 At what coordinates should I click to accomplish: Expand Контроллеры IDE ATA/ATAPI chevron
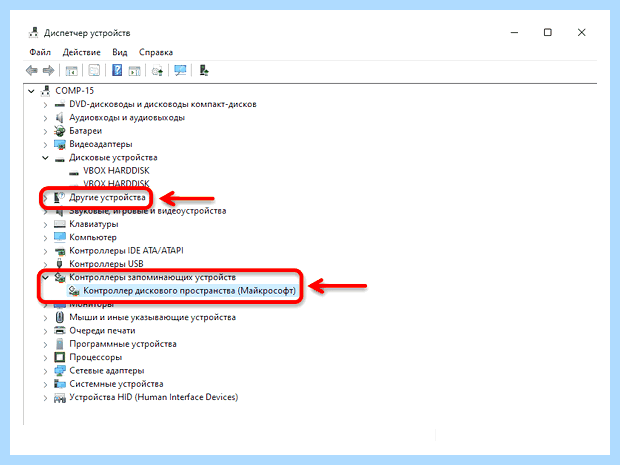tap(45, 251)
